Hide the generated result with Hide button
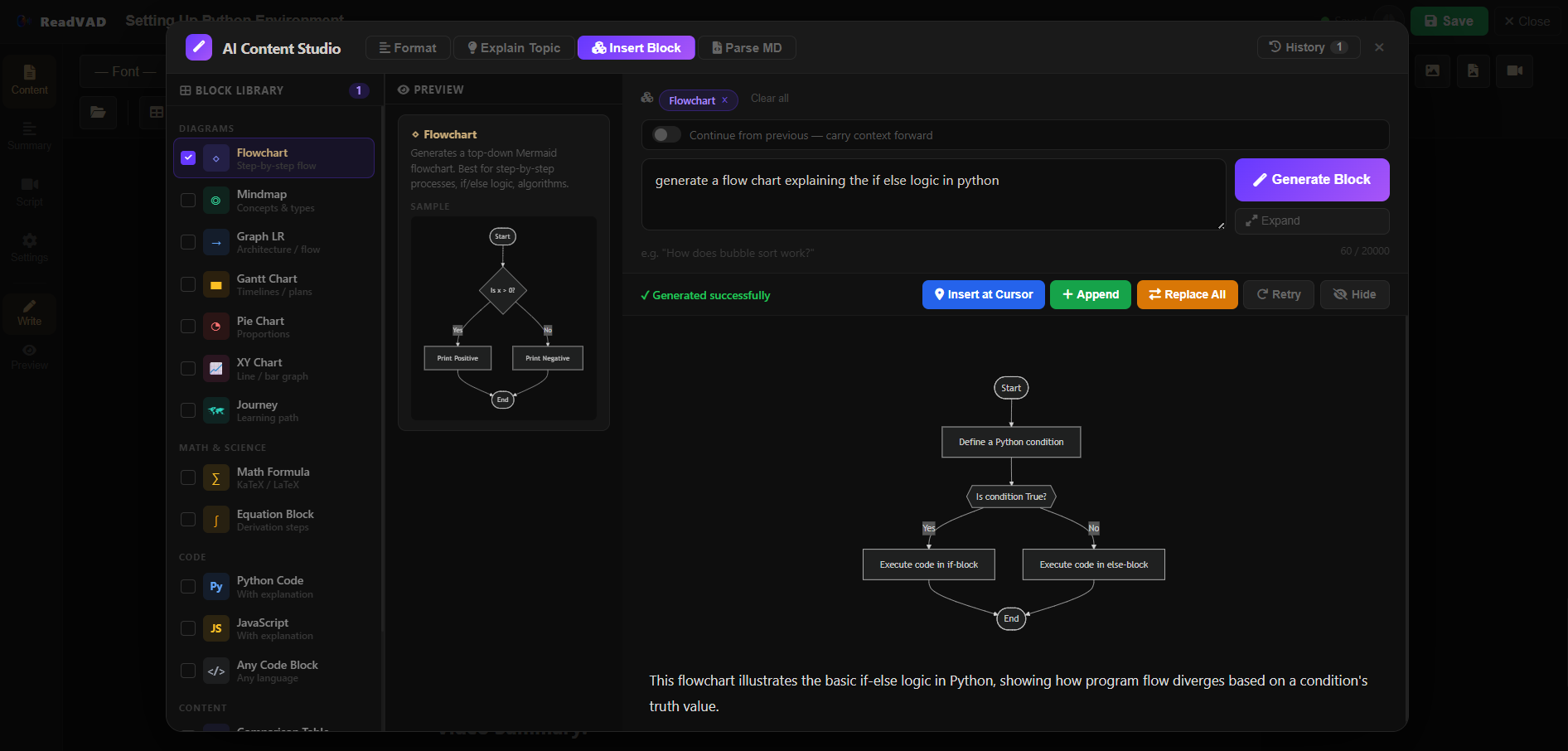 click(x=1355, y=294)
